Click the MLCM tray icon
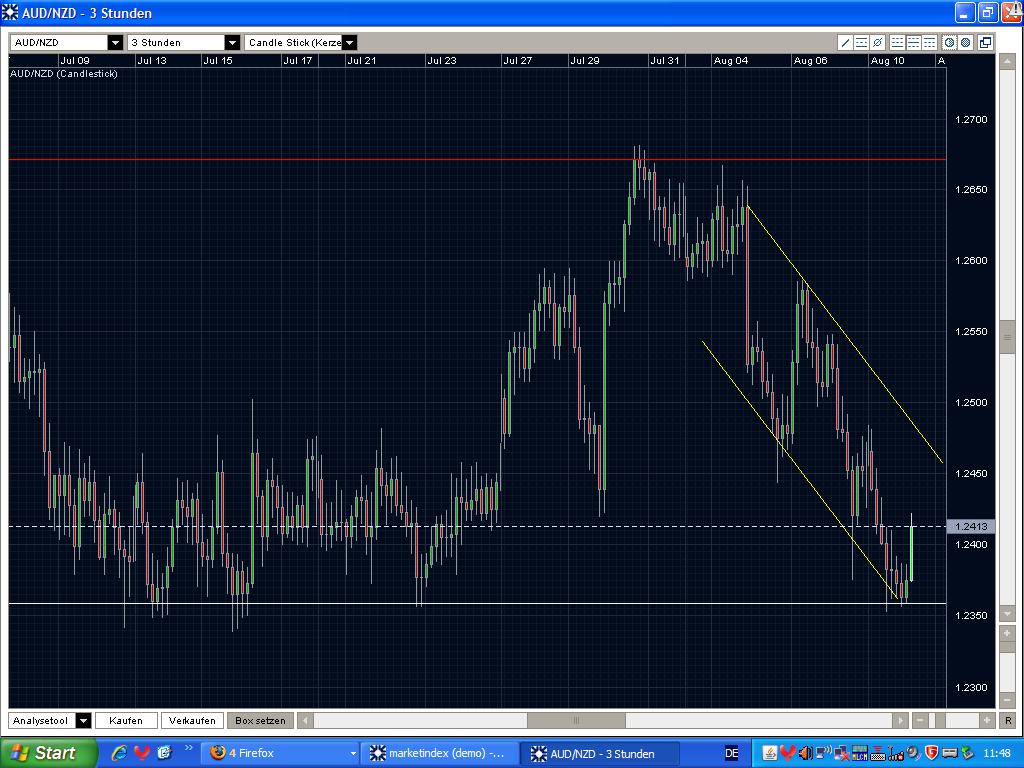 point(860,753)
